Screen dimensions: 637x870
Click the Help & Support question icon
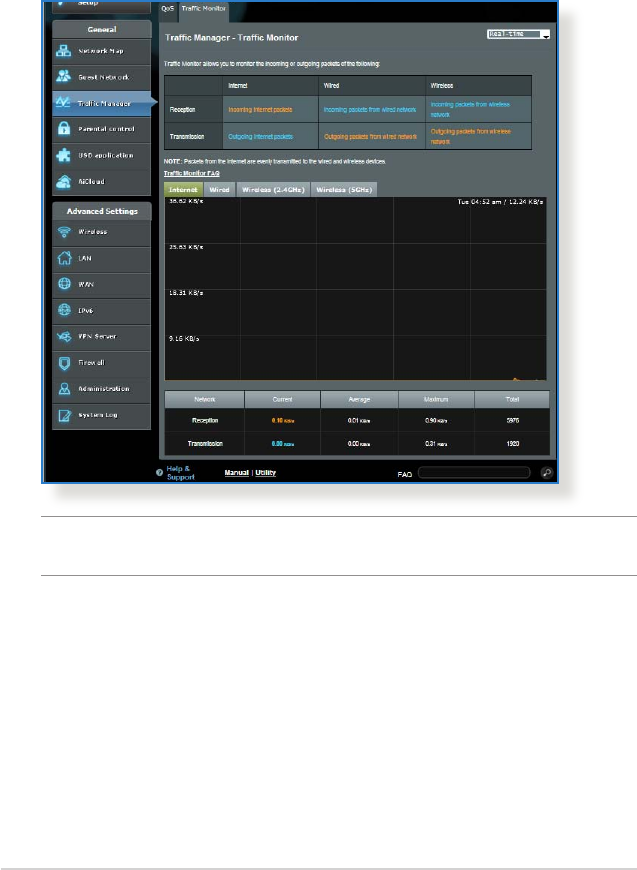pyautogui.click(x=159, y=473)
